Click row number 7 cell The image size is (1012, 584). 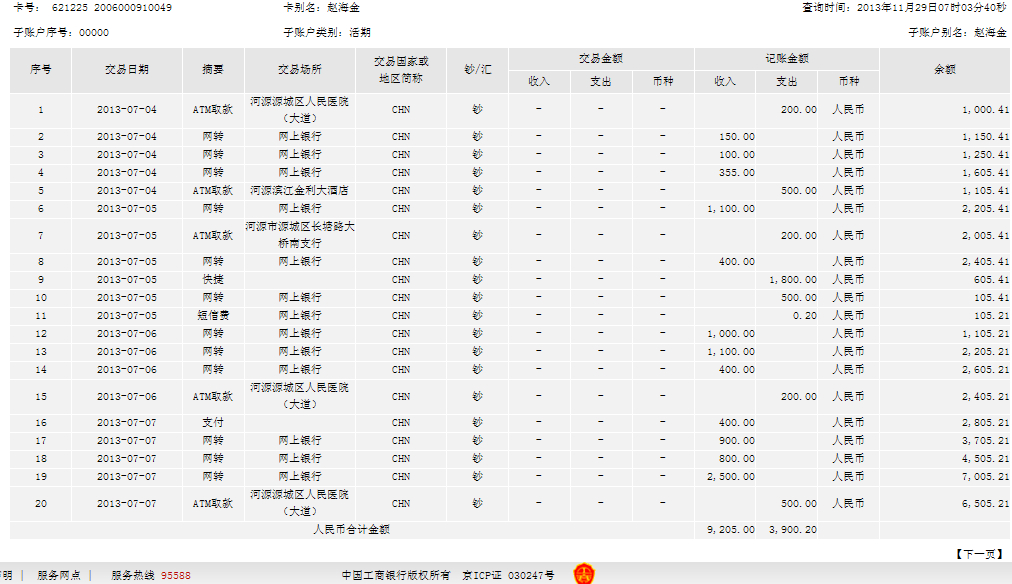[x=41, y=236]
